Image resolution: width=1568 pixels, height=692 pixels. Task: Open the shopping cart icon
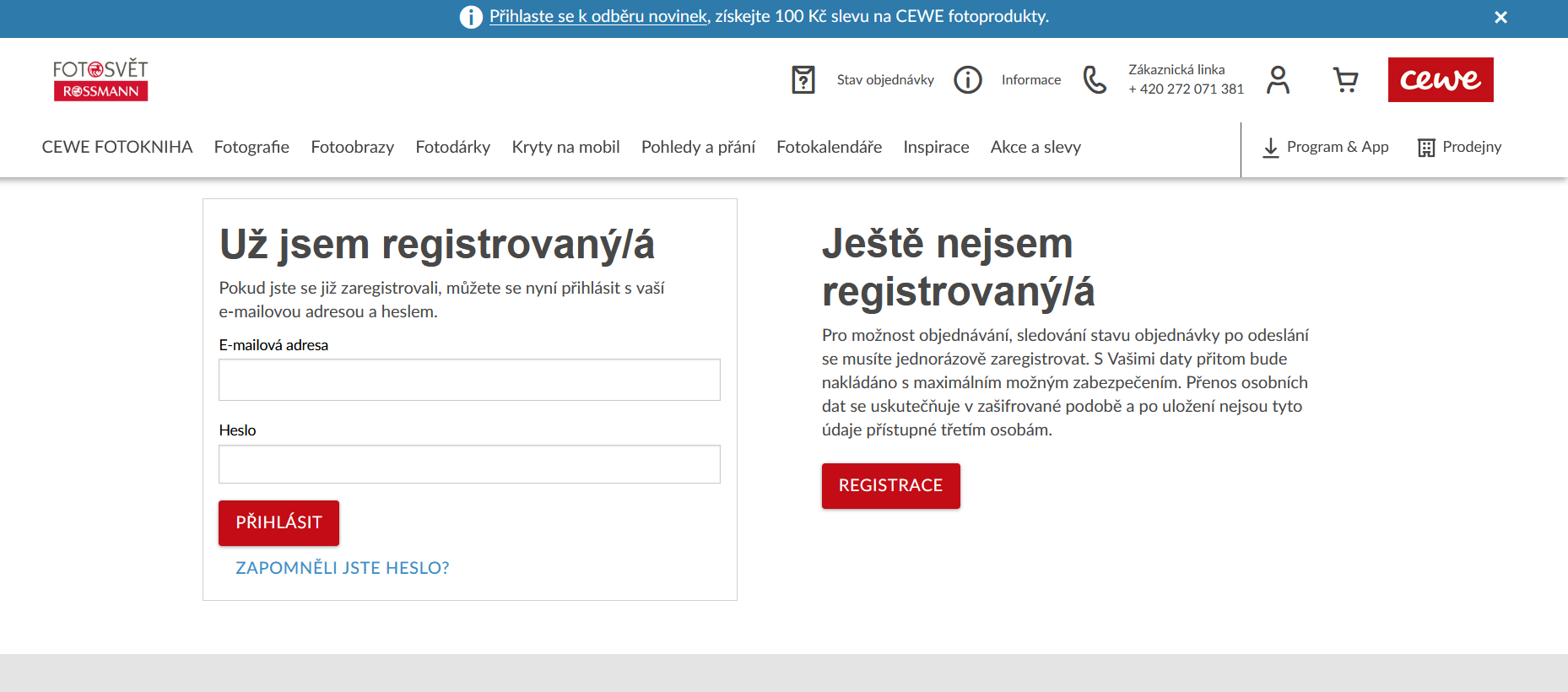(1345, 80)
